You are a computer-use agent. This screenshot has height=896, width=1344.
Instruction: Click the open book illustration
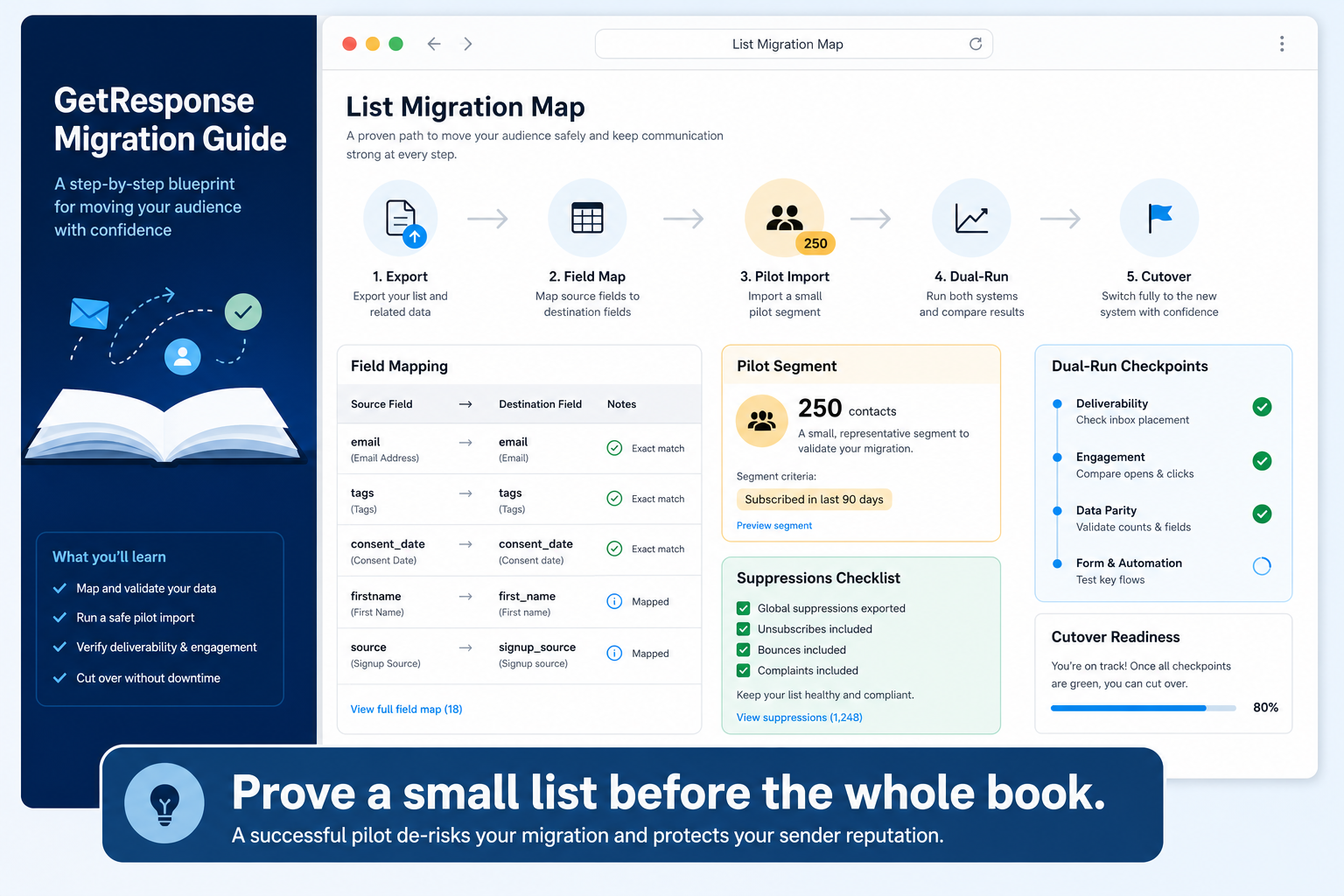coord(165,426)
